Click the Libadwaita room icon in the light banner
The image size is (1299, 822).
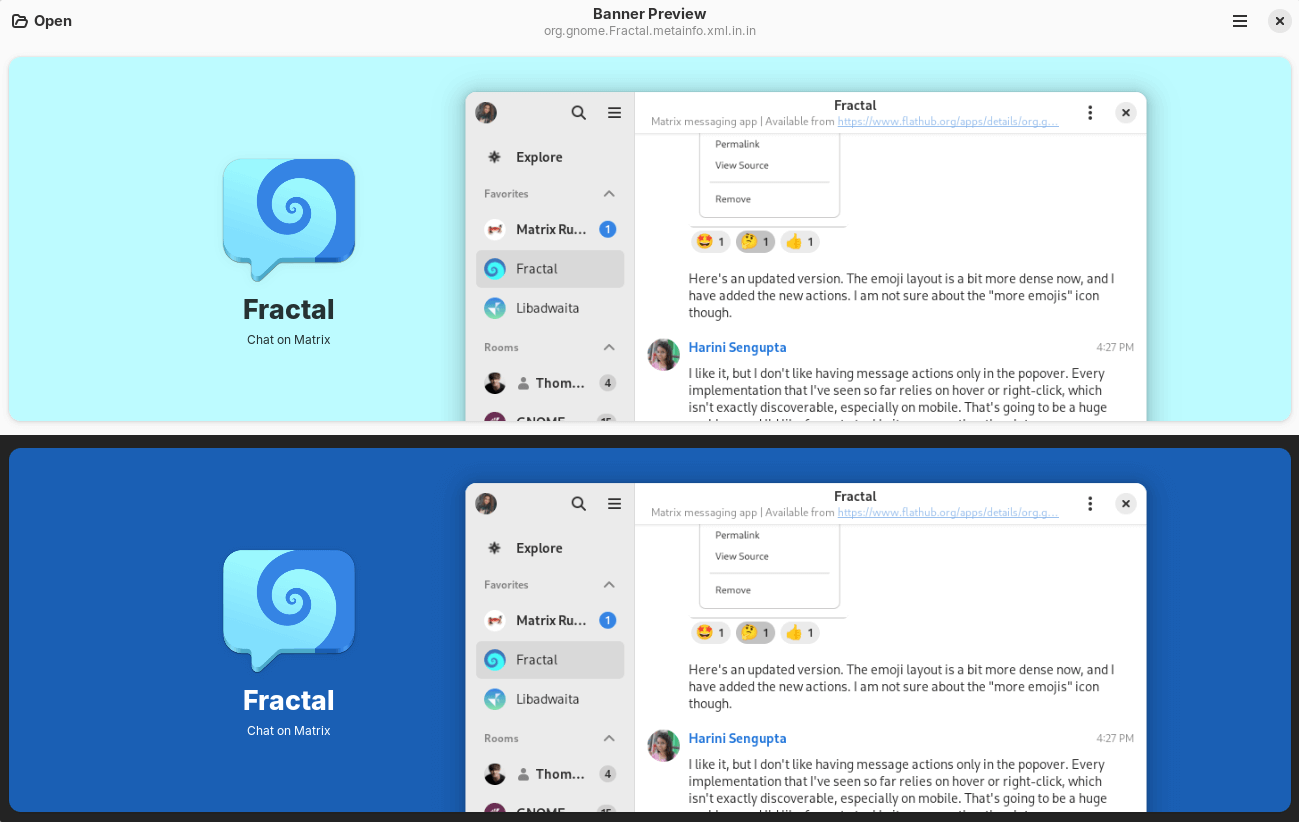[x=495, y=308]
